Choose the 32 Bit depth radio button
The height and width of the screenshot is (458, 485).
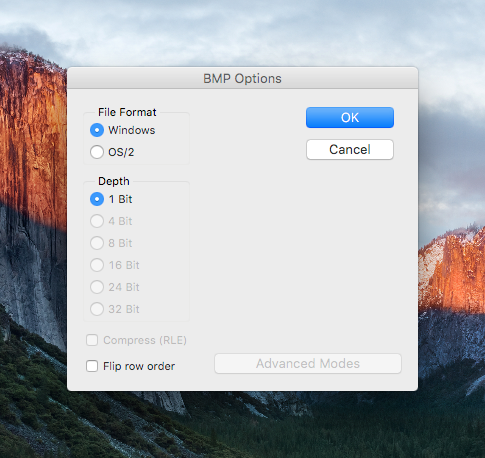click(97, 309)
